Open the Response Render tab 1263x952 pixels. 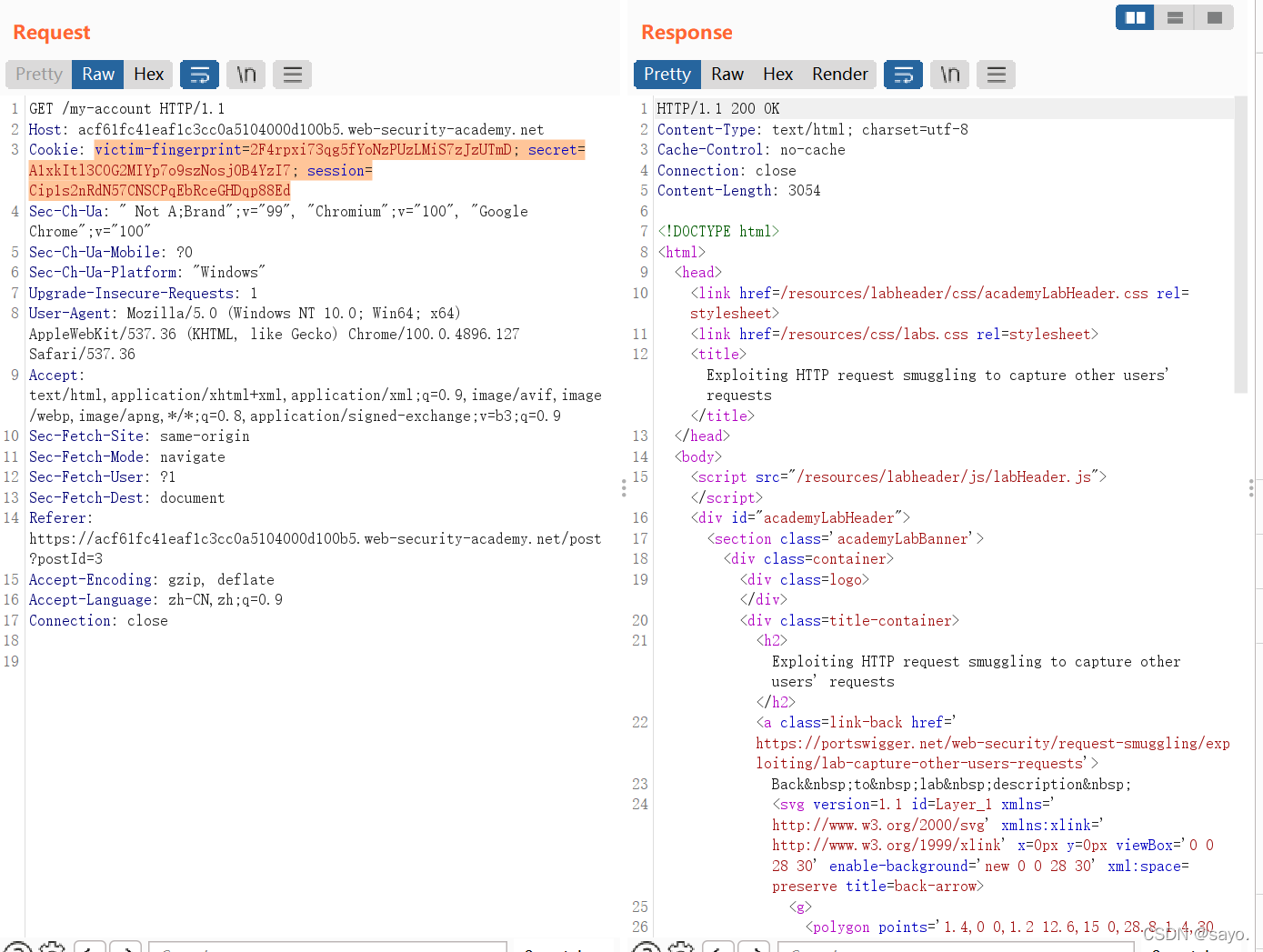tap(840, 75)
